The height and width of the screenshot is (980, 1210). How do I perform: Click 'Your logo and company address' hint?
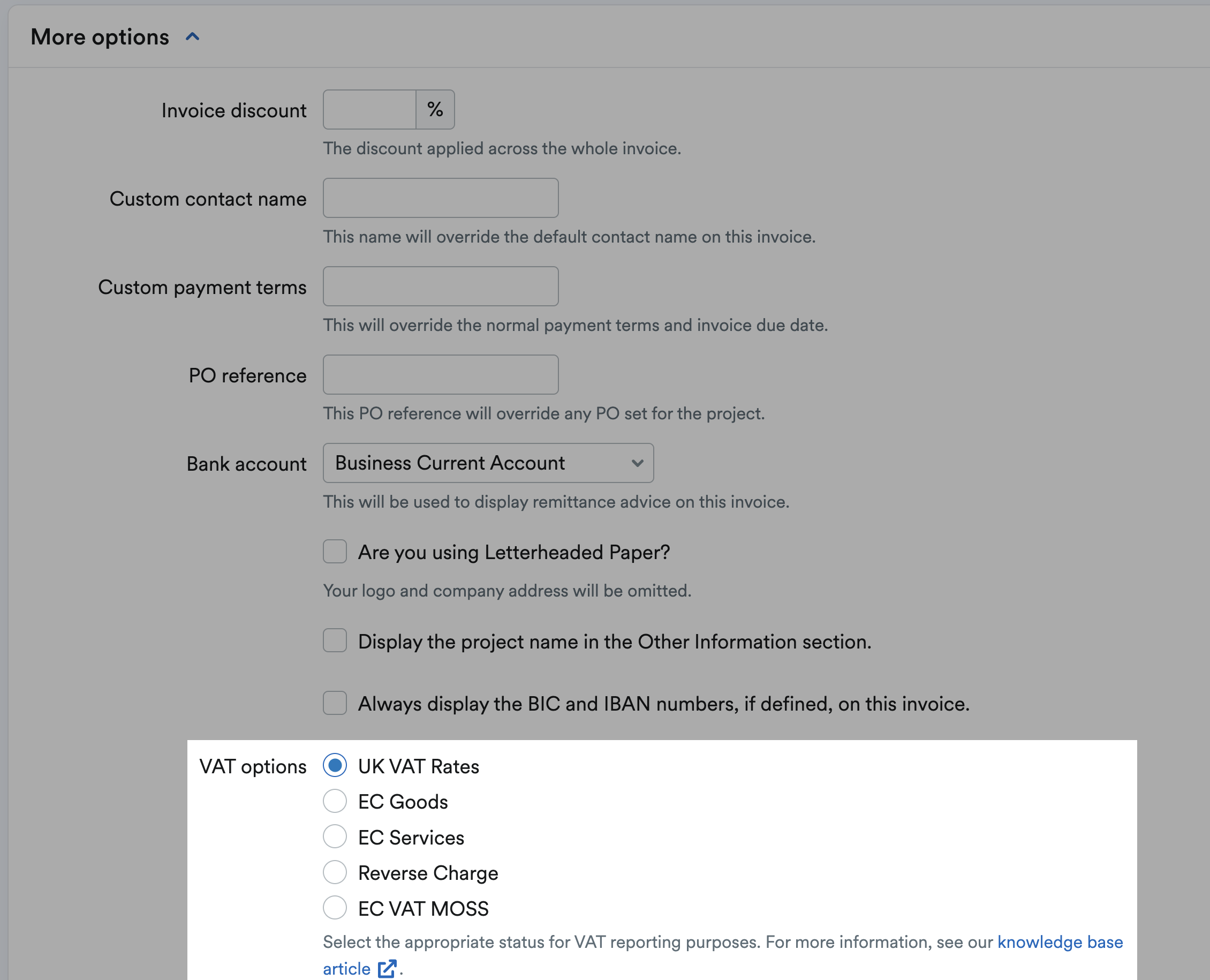point(508,591)
